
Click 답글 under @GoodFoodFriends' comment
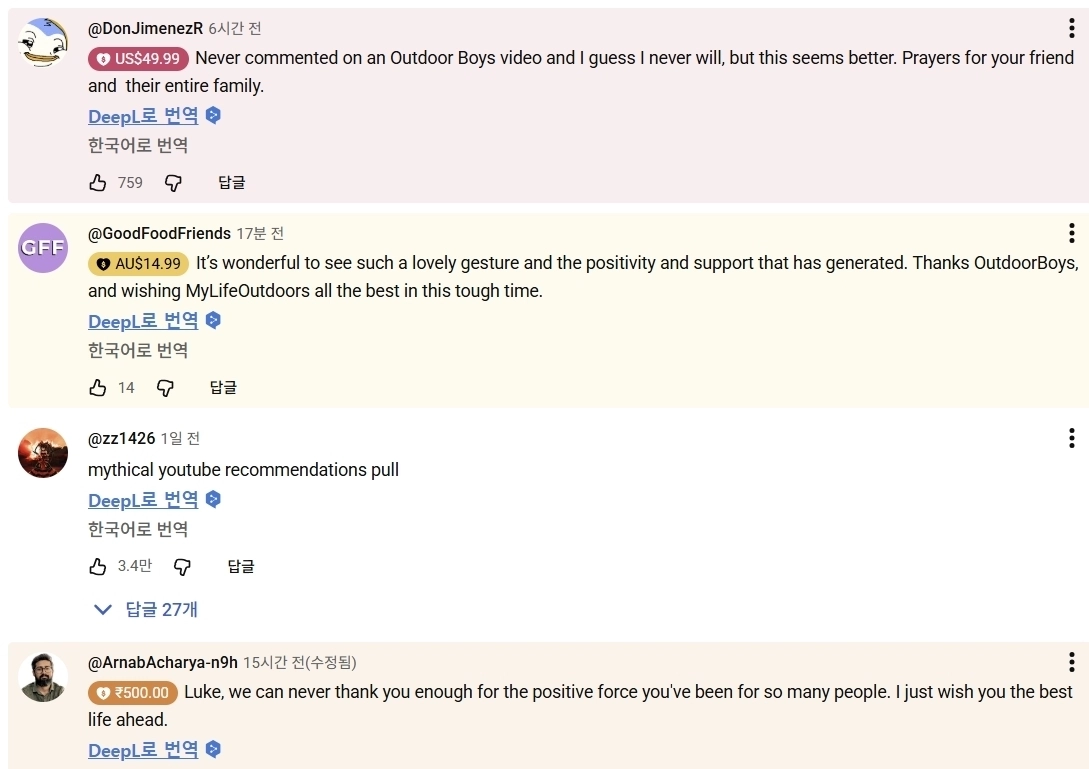[223, 387]
